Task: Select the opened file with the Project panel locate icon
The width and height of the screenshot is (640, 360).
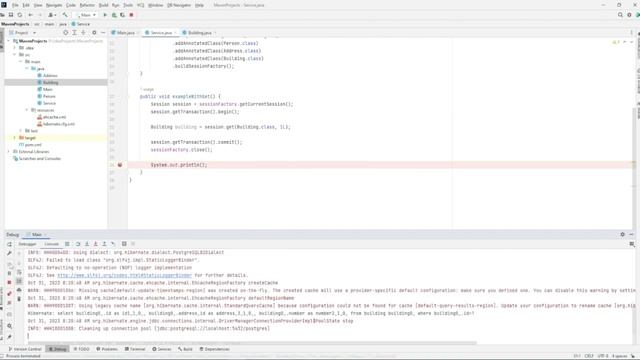Action: (65, 32)
